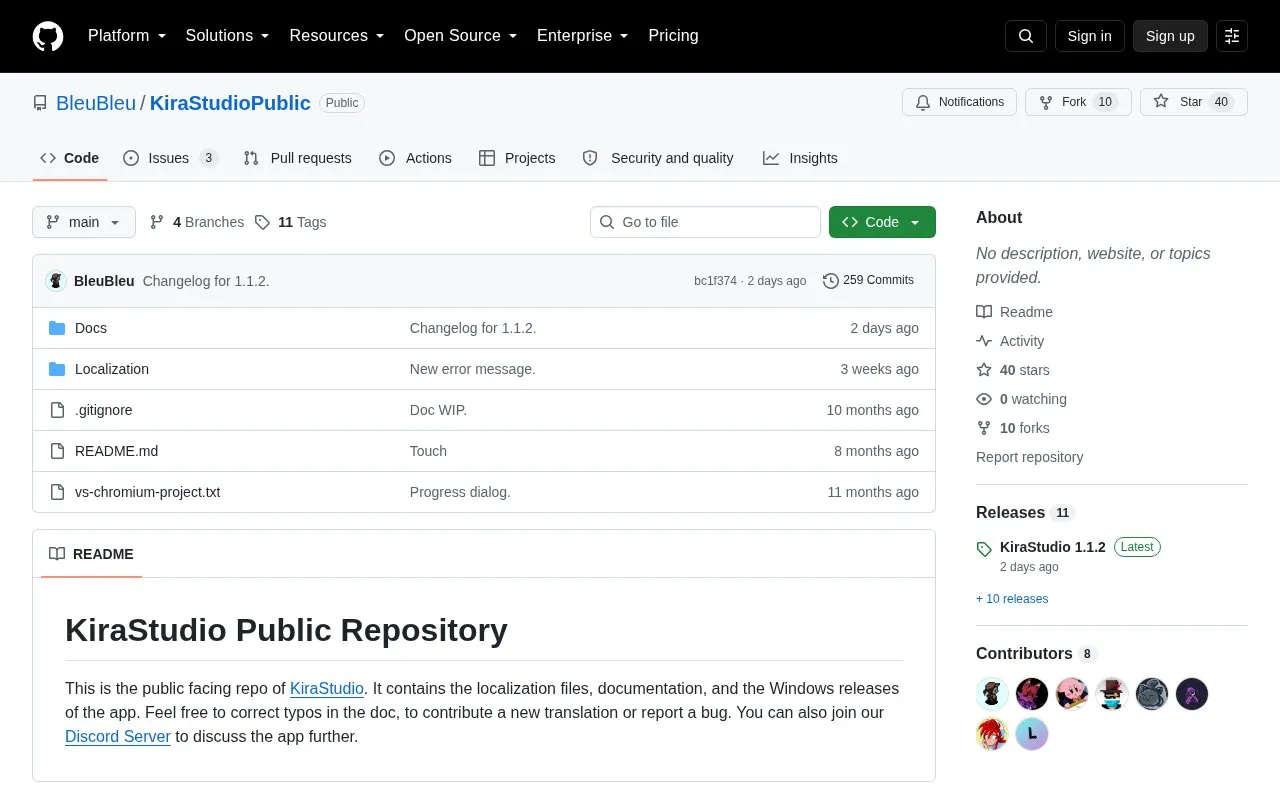Screen dimensions: 1280x800
Task: Switch to the Insights tab
Action: (x=800, y=158)
